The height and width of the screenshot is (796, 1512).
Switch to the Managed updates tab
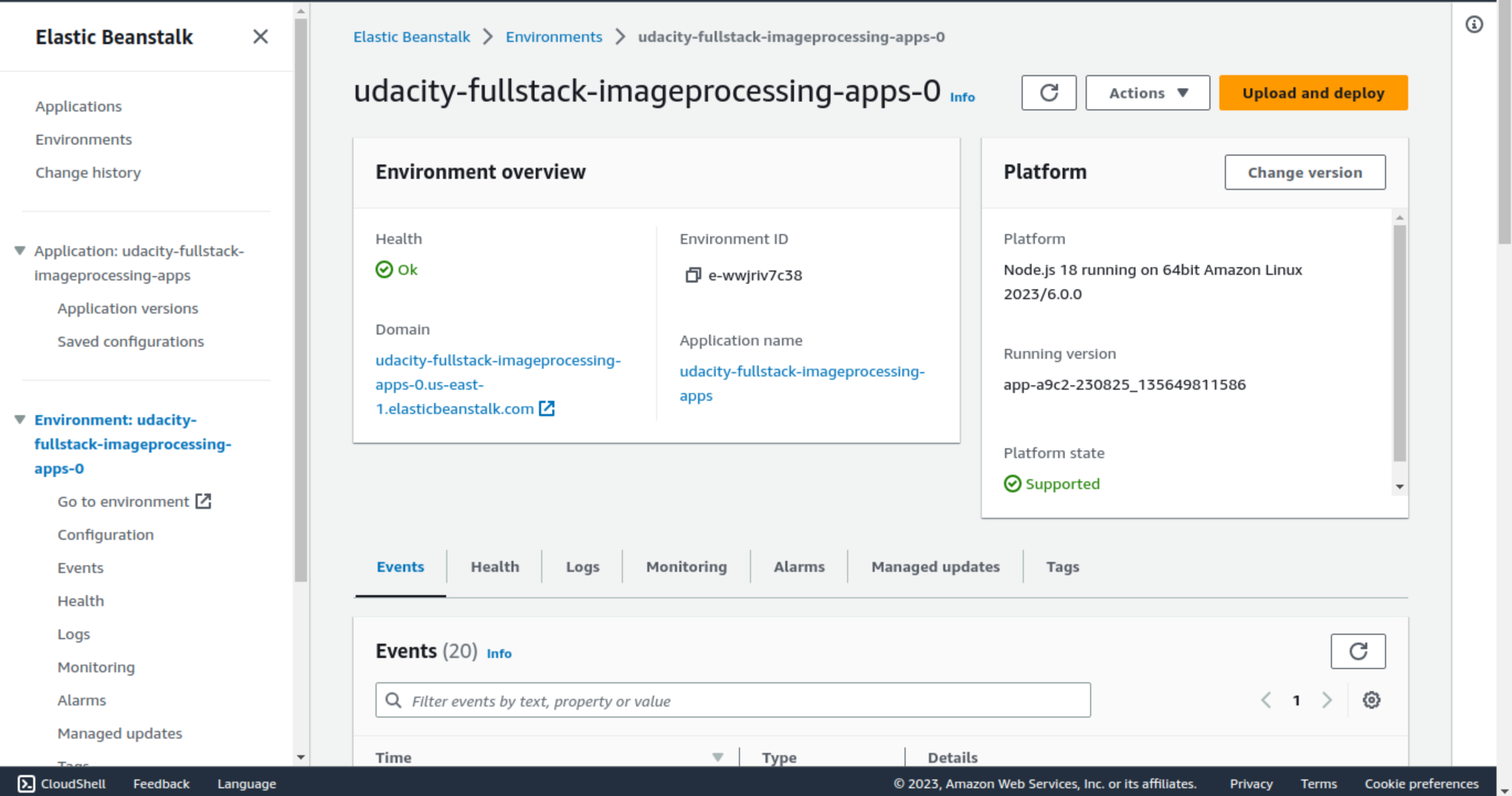coord(934,567)
